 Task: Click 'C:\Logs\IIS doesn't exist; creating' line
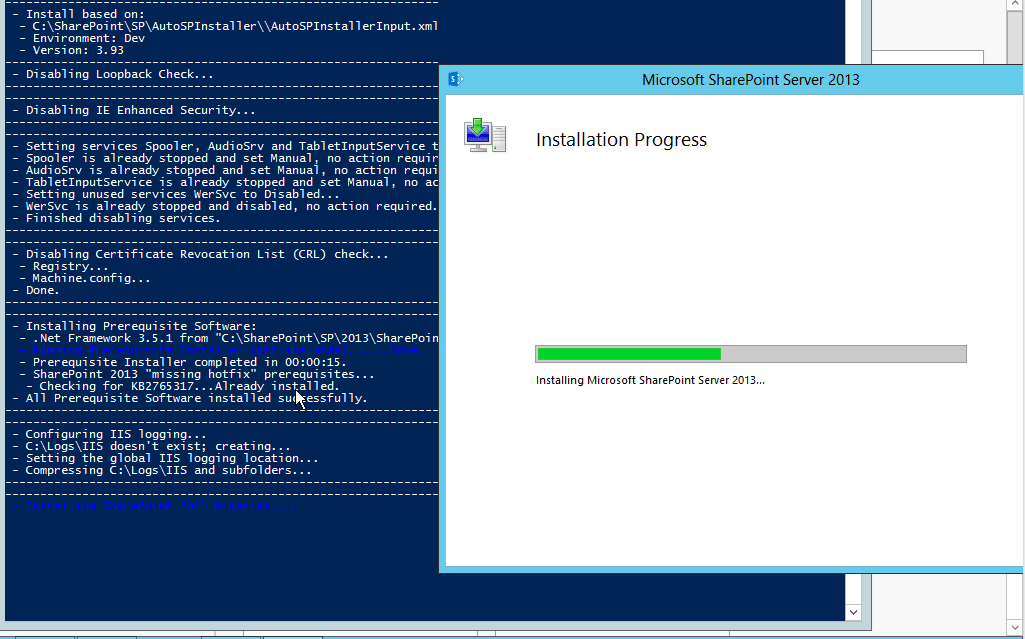[x=152, y=446]
